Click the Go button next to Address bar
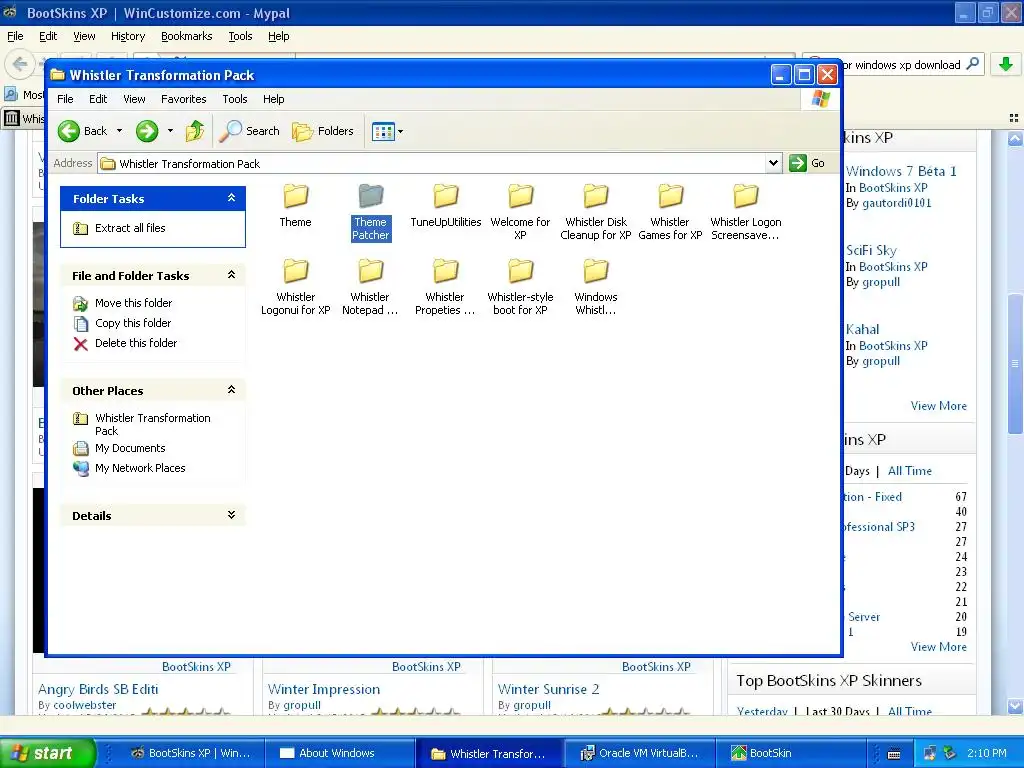This screenshot has width=1024, height=768. [x=807, y=163]
